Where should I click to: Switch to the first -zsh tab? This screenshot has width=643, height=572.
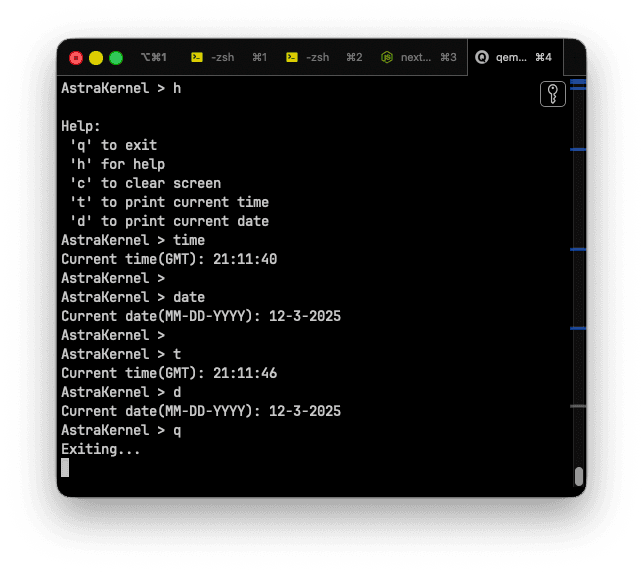(x=222, y=57)
